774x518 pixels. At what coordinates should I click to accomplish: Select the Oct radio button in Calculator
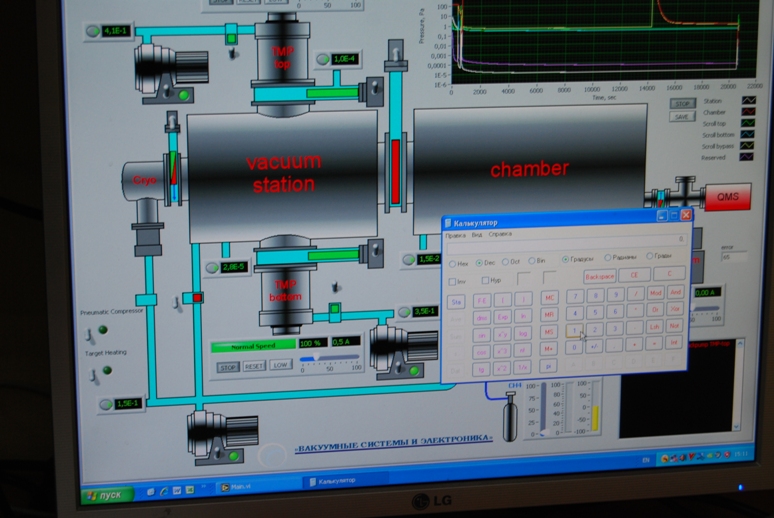505,262
